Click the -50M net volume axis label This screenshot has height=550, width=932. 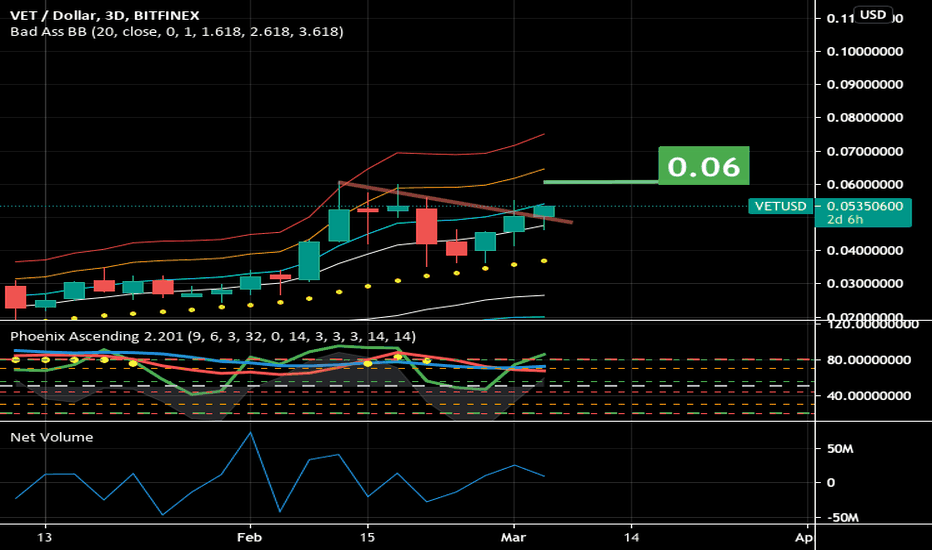tap(842, 517)
